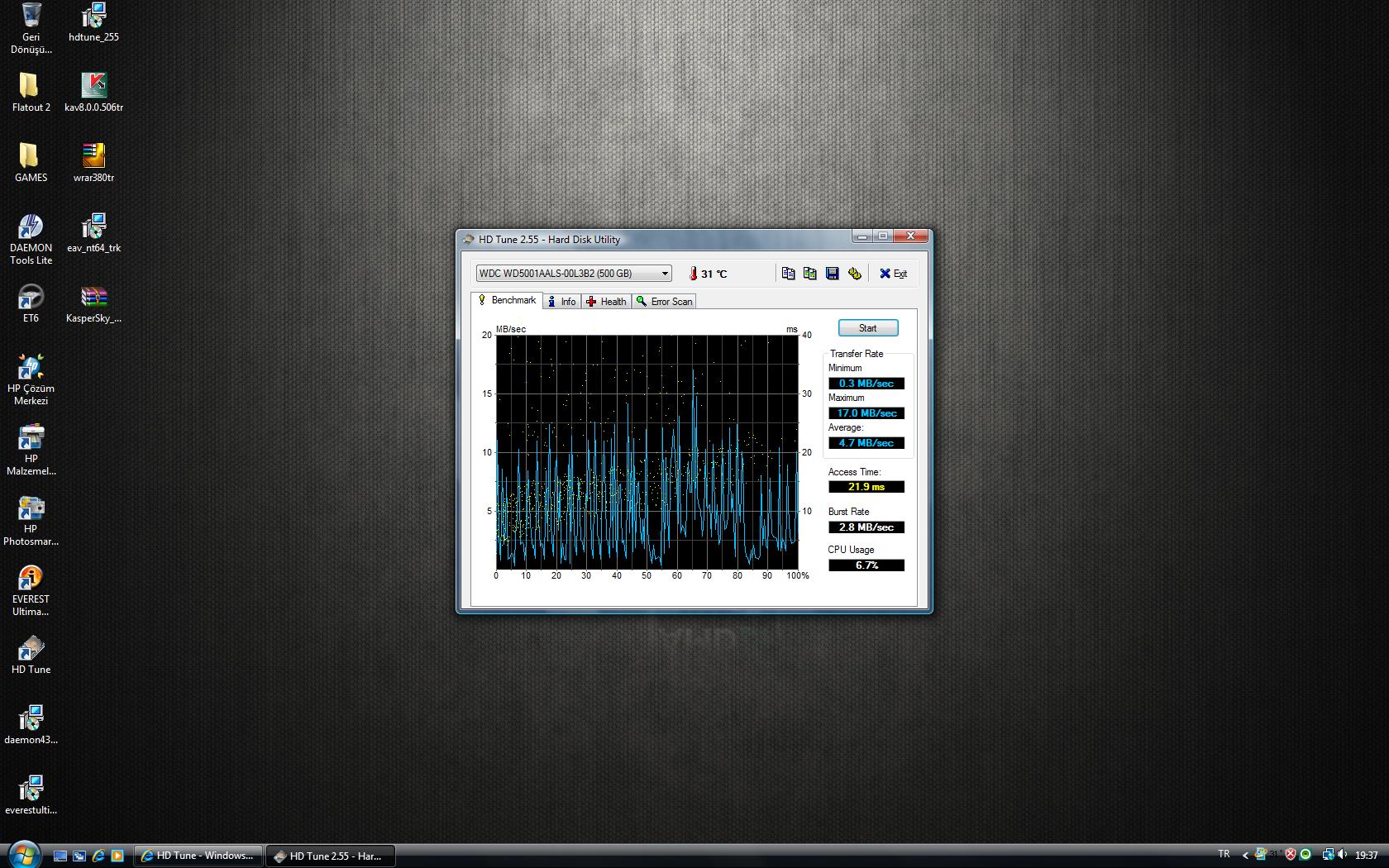1389x868 pixels.
Task: Click the Average value 4.7 MB/sec
Action: pyautogui.click(x=866, y=443)
